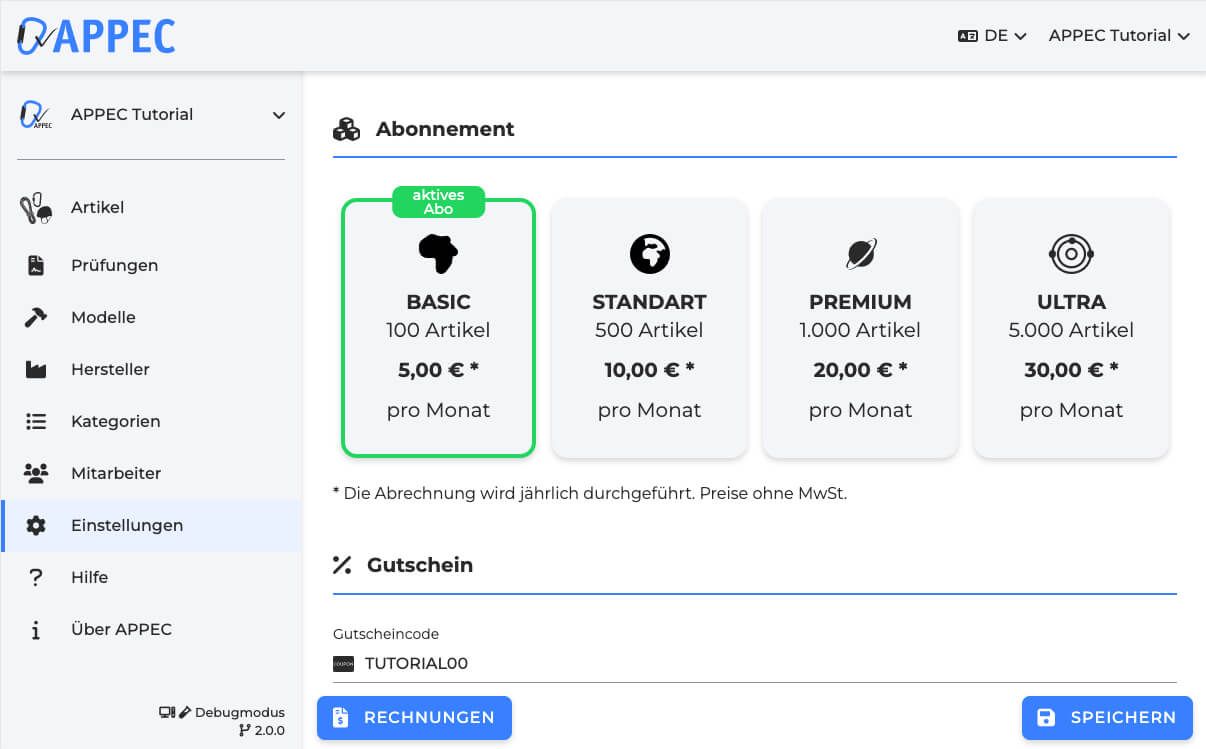This screenshot has width=1206, height=749.
Task: Open the Hilfe question mark icon
Action: point(36,577)
